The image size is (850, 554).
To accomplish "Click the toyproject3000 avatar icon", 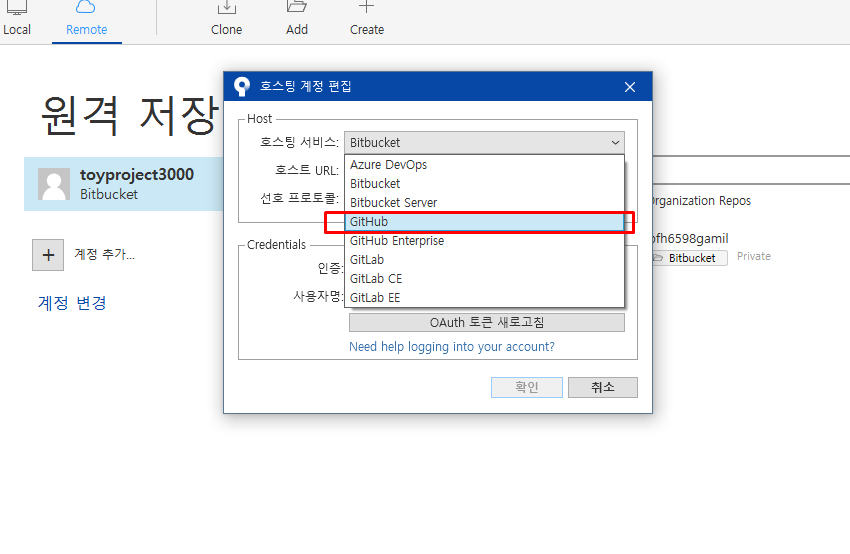I will click(x=54, y=184).
